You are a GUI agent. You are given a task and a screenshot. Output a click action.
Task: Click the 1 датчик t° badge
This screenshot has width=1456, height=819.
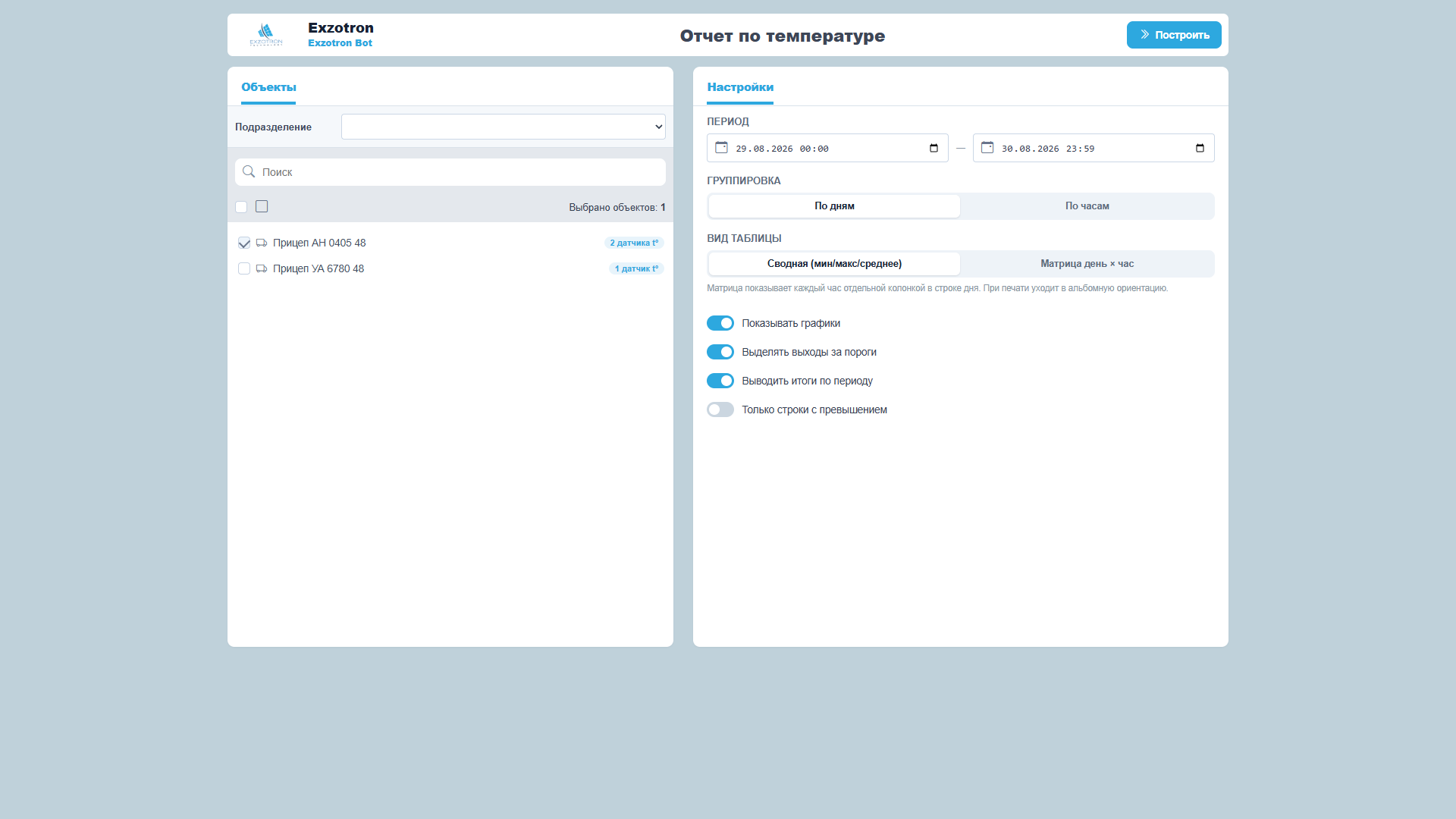tap(636, 268)
